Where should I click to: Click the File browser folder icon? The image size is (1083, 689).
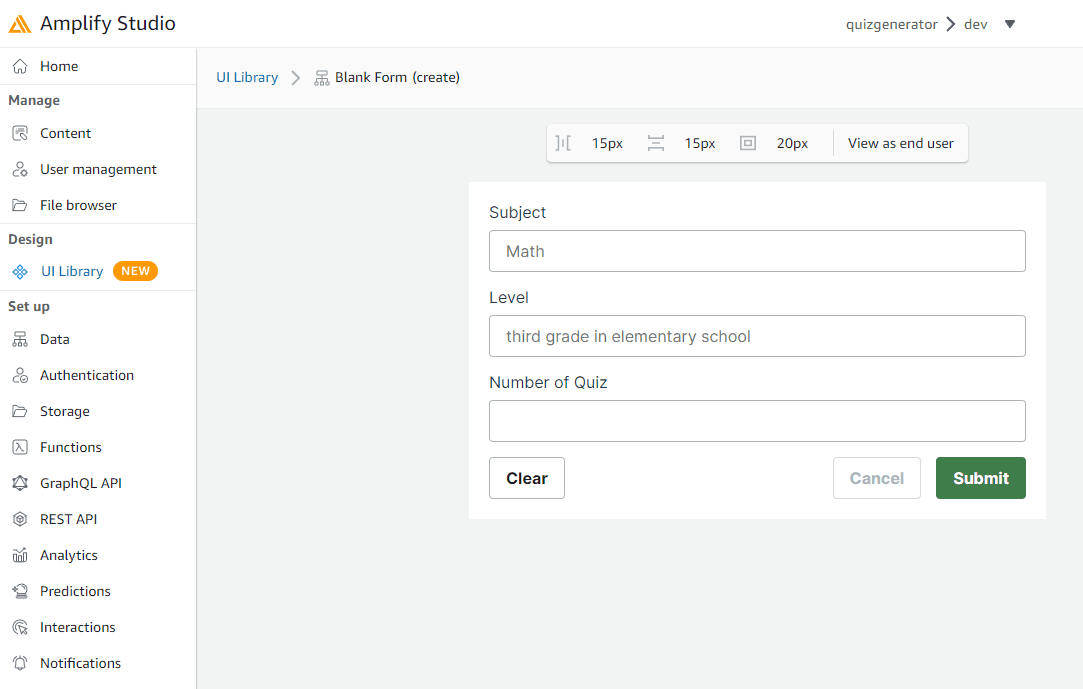pyautogui.click(x=19, y=205)
